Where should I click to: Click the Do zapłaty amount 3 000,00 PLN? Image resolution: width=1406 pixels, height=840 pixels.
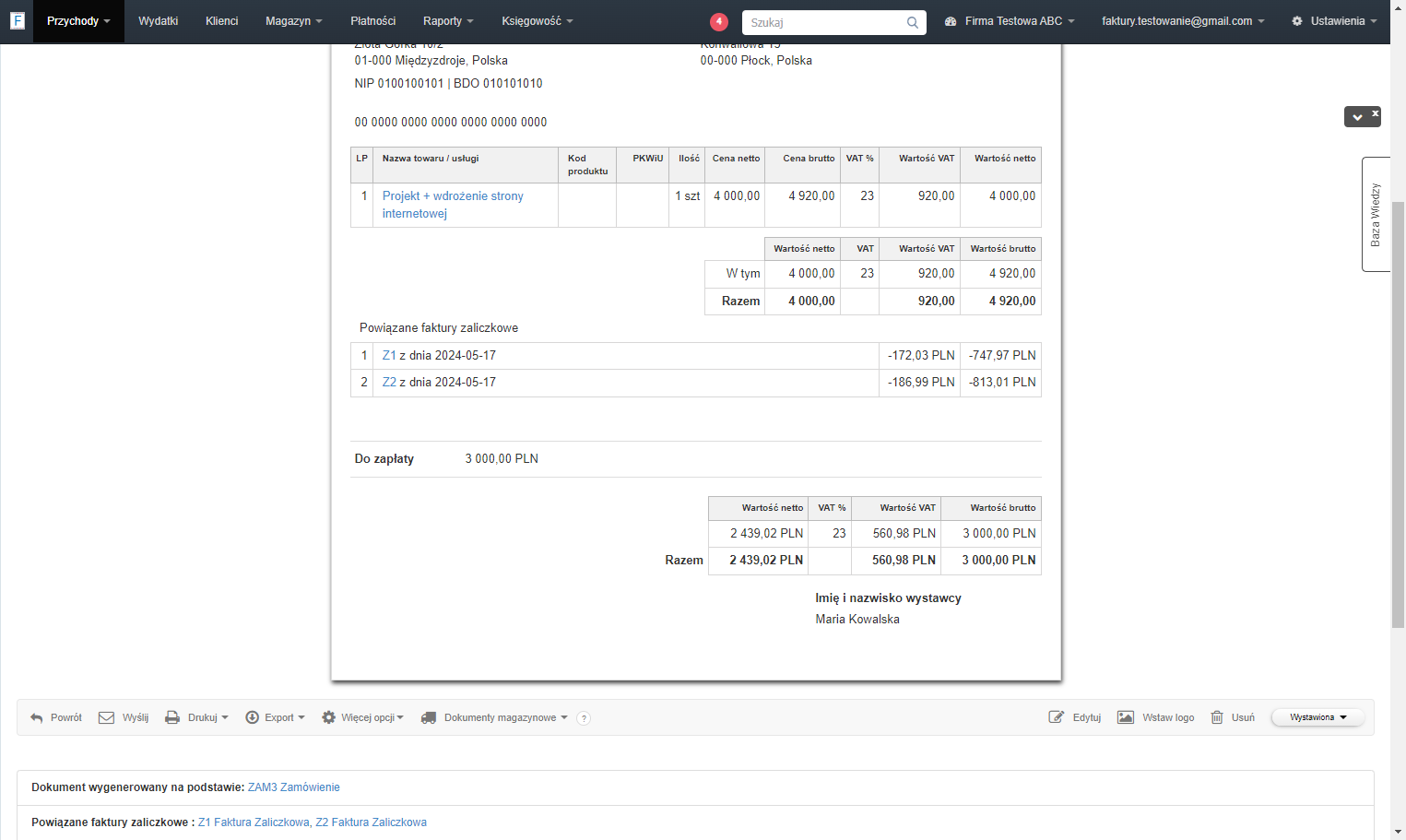pos(502,459)
